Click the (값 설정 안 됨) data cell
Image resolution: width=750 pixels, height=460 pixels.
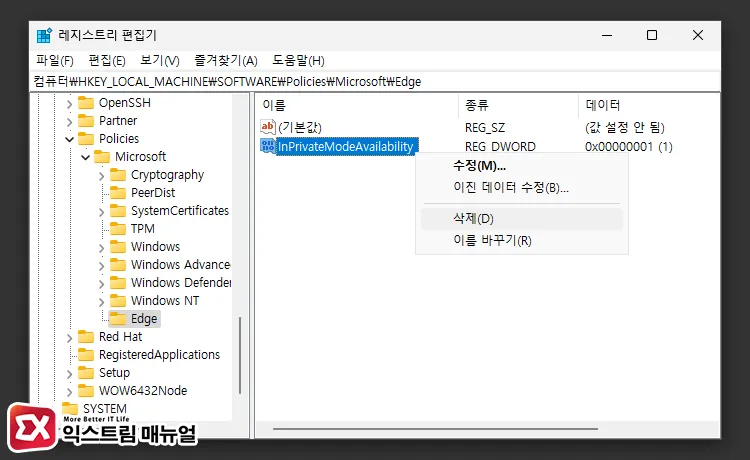pos(625,127)
